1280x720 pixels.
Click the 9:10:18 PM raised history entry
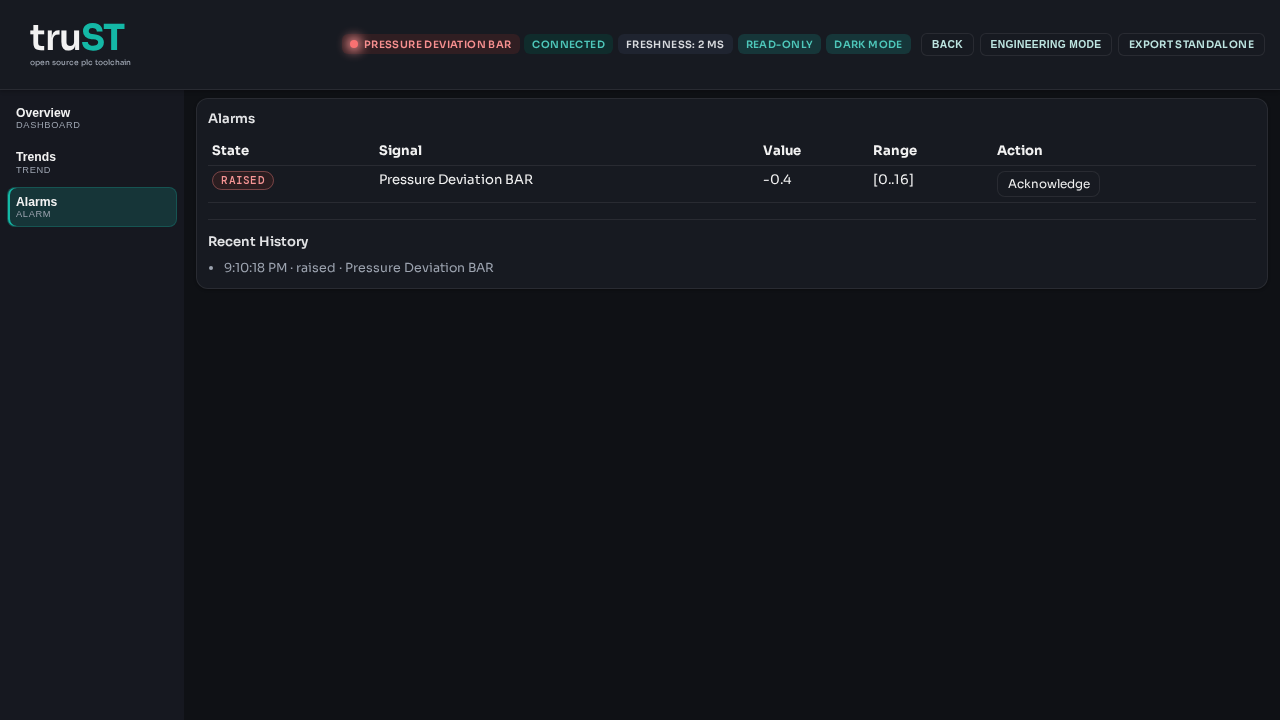click(359, 268)
